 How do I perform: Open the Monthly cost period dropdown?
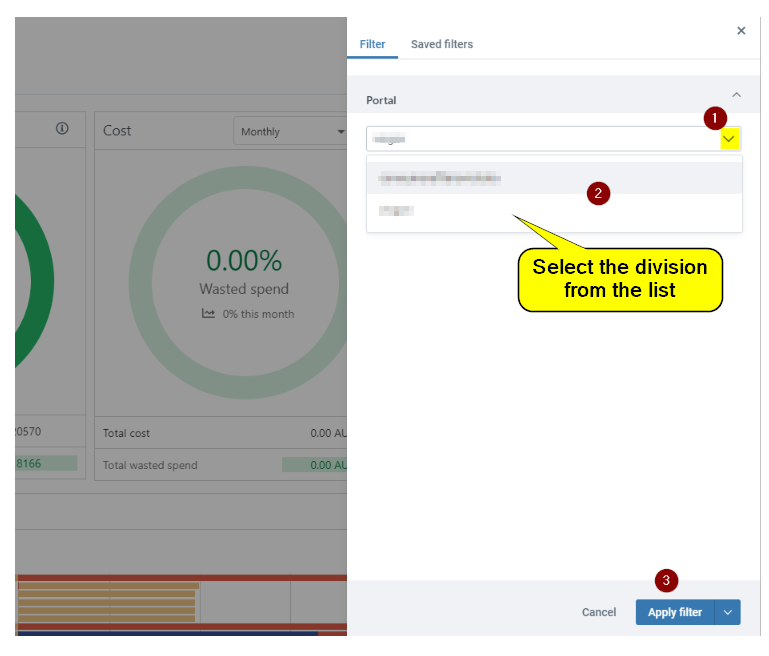click(290, 131)
